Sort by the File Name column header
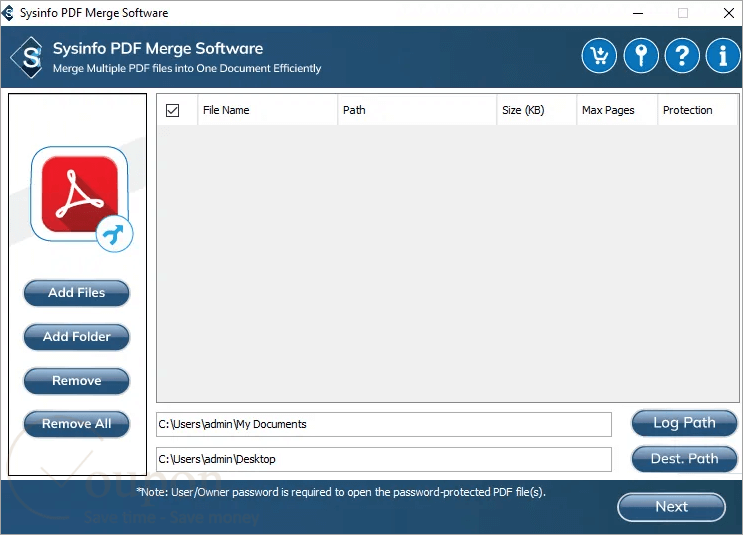 [x=268, y=110]
